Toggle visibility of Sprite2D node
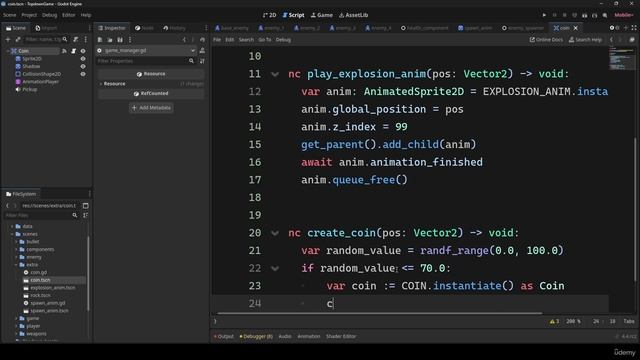The height and width of the screenshot is (360, 640). point(83,59)
